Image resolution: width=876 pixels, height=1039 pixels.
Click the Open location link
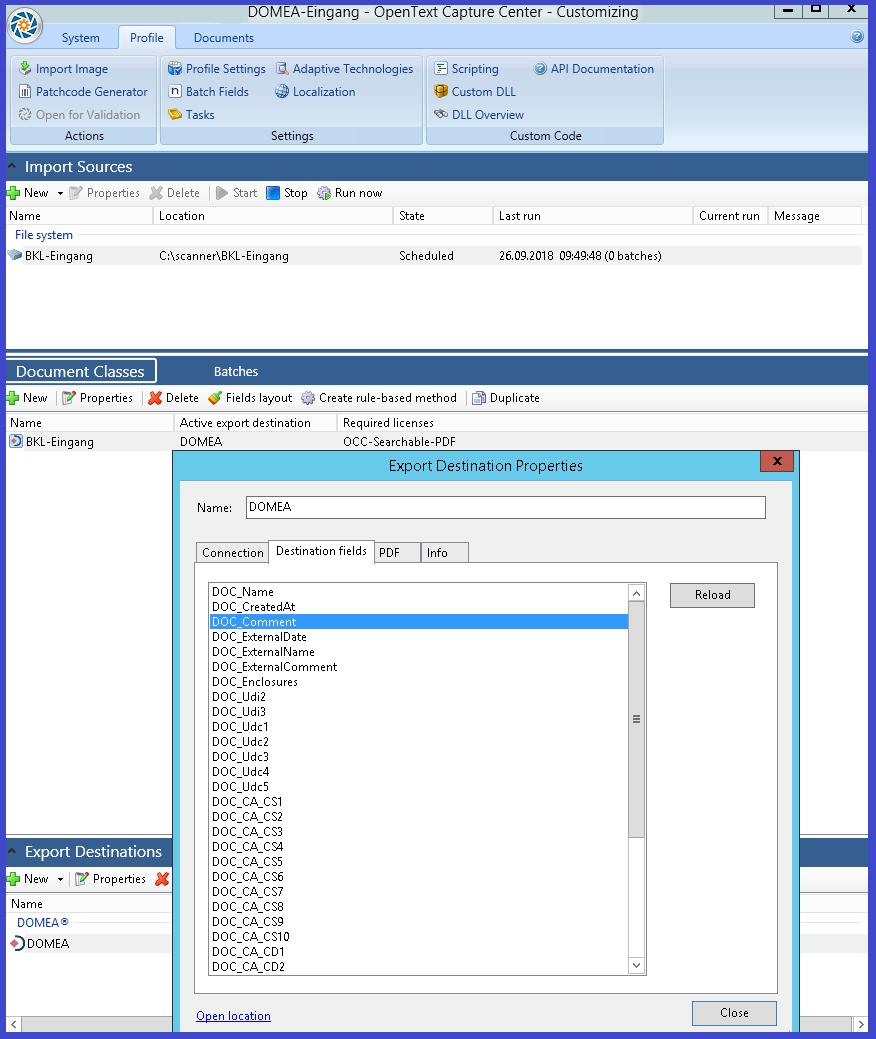click(233, 1016)
